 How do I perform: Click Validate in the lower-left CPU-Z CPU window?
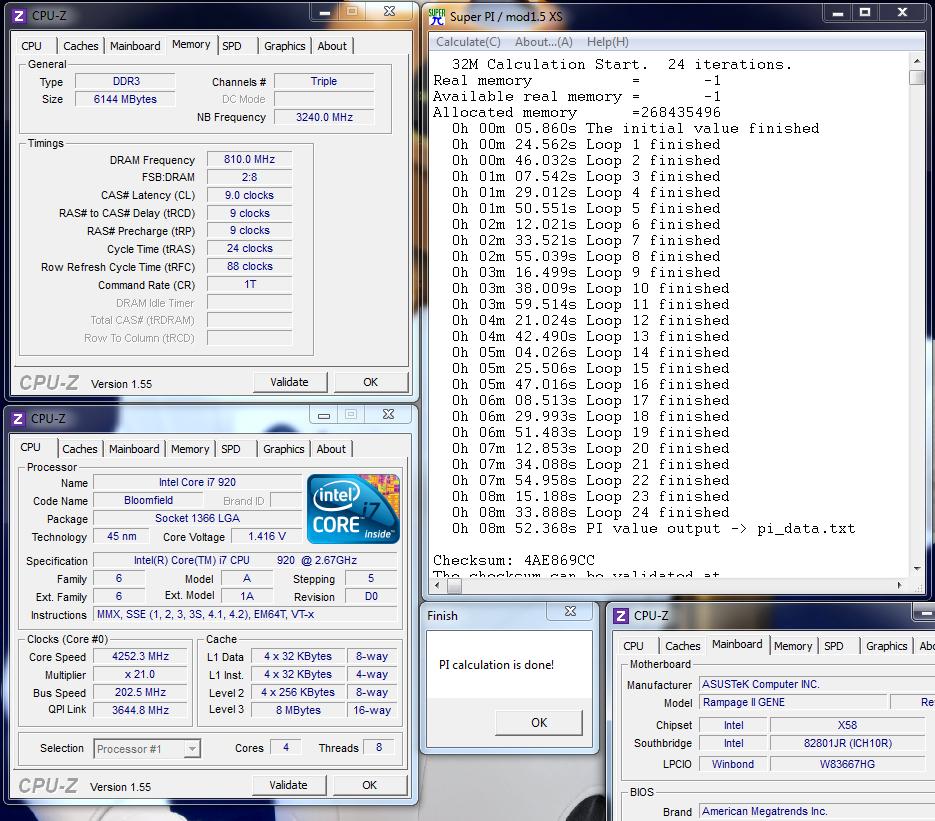[x=289, y=785]
